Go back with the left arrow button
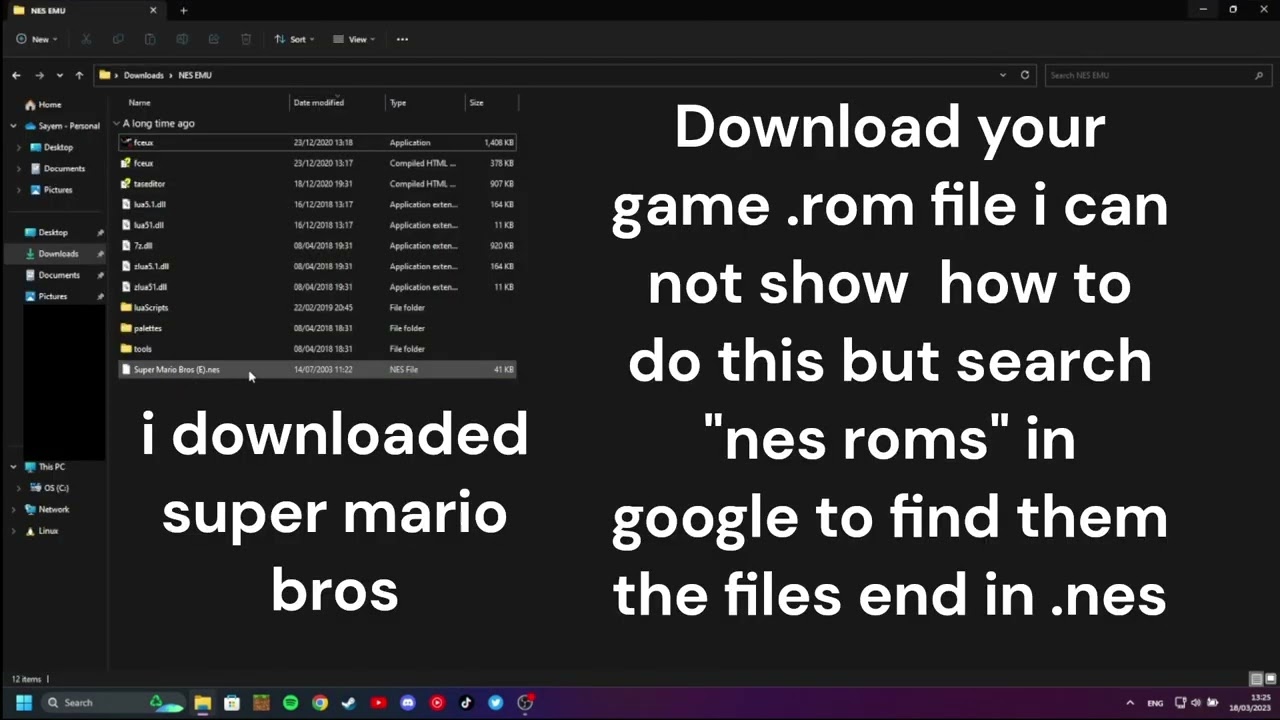 click(16, 75)
